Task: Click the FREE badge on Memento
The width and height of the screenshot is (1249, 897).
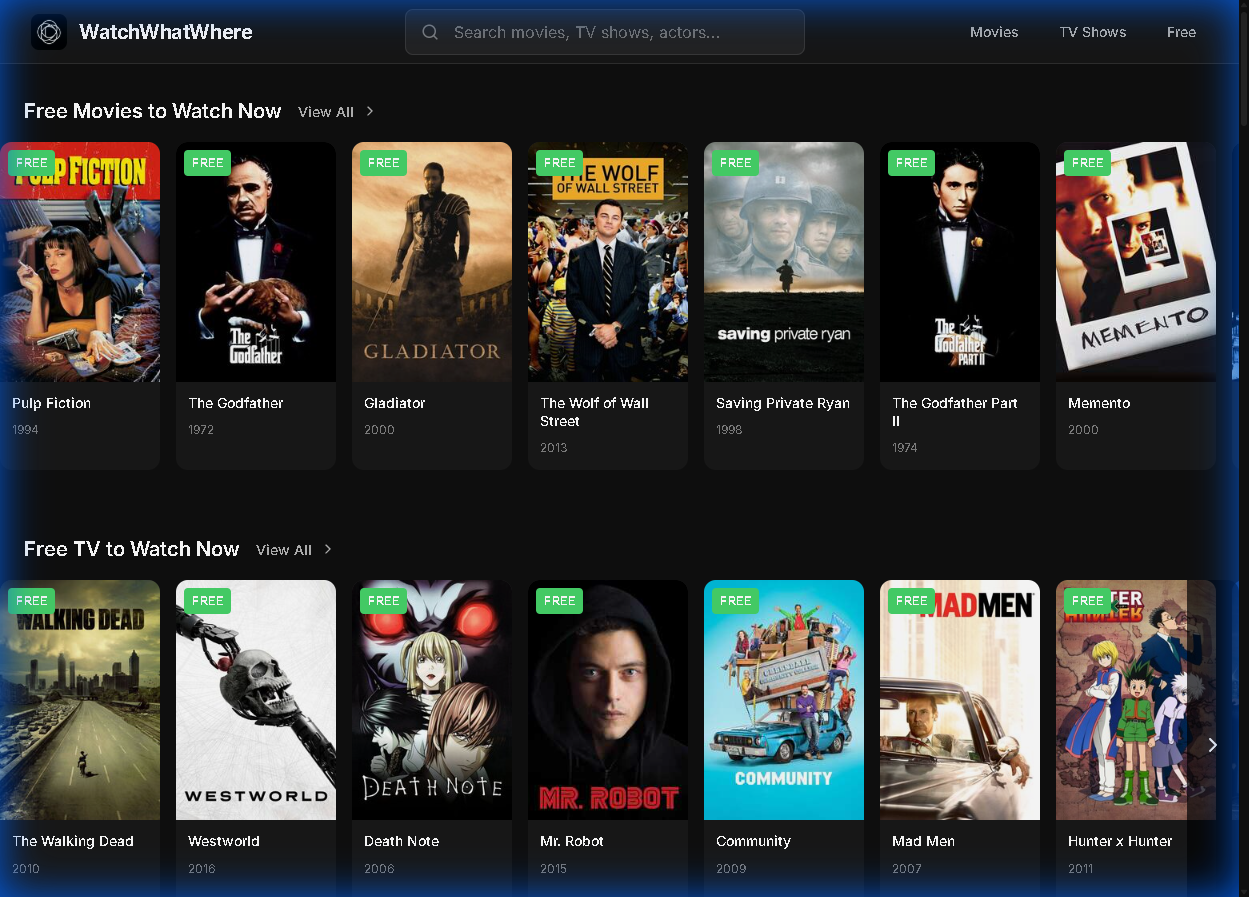Action: (1087, 162)
